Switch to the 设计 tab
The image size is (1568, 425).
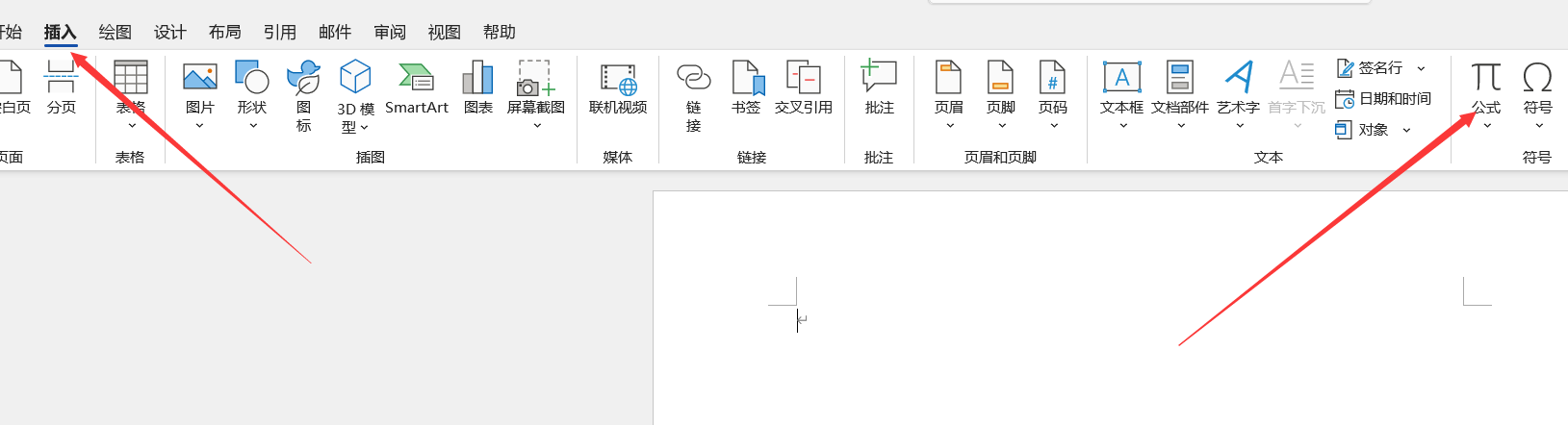point(169,32)
